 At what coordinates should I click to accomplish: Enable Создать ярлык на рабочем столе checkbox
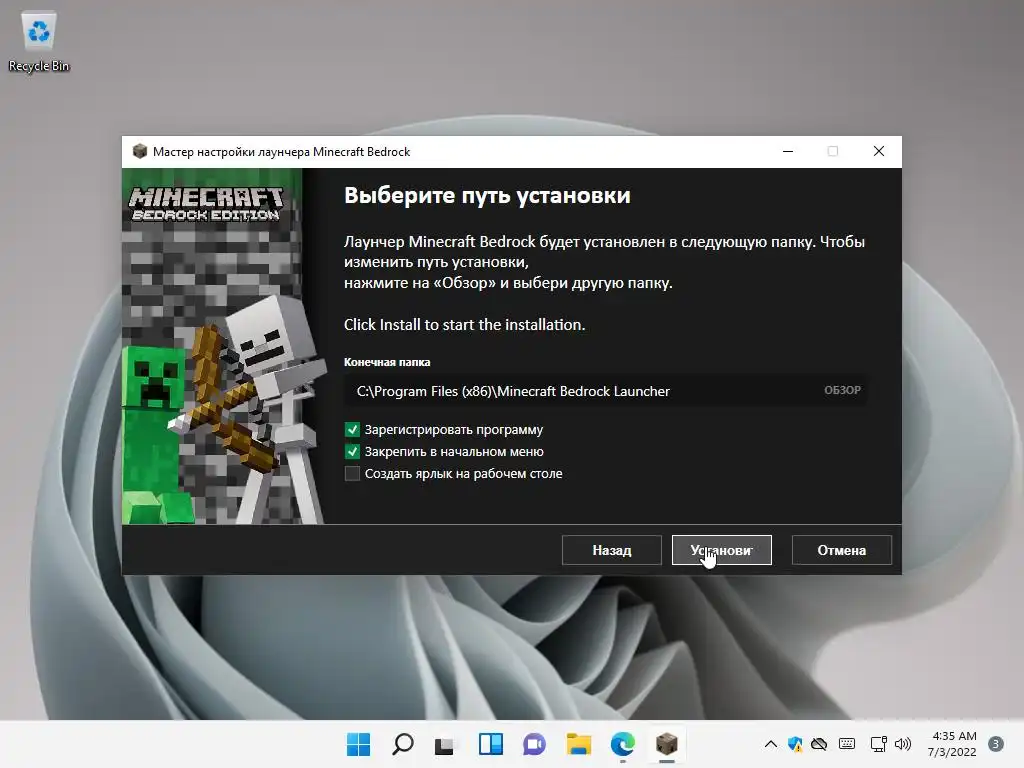pos(352,473)
